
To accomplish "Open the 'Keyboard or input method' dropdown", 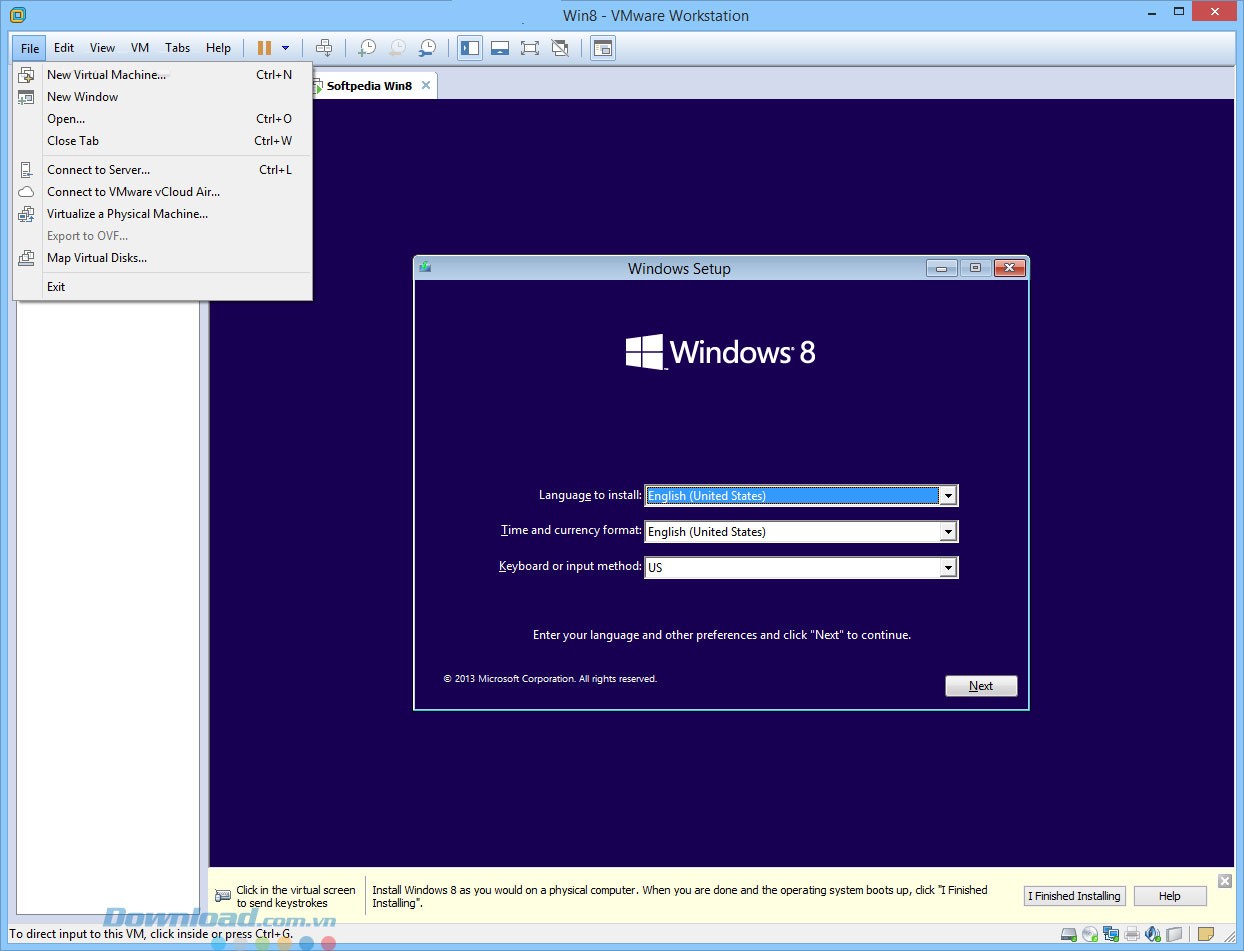I will 947,567.
